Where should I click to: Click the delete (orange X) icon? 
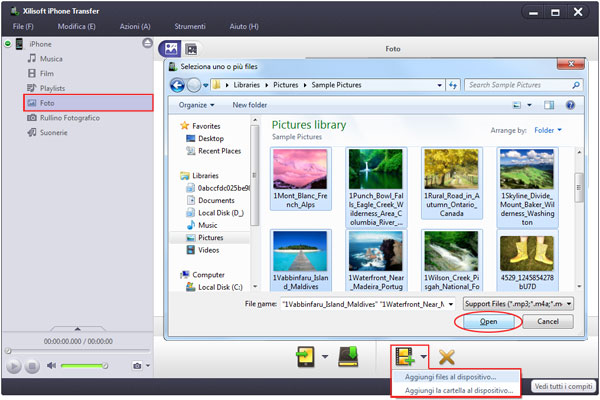pos(447,356)
